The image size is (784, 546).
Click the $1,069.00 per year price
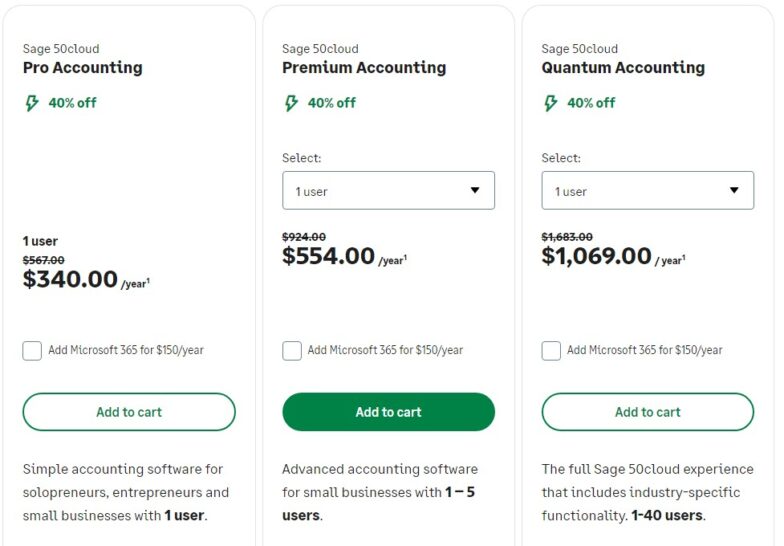(x=597, y=256)
